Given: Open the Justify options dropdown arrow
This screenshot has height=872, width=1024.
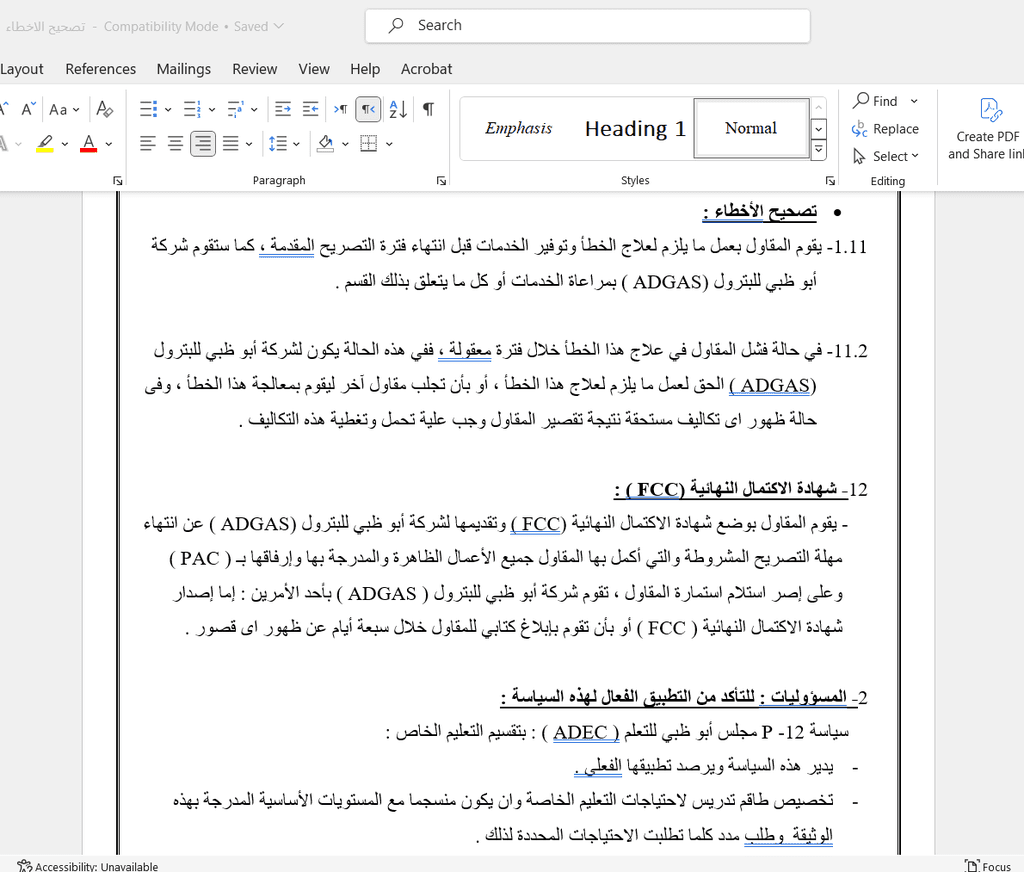Looking at the screenshot, I should pos(249,144).
